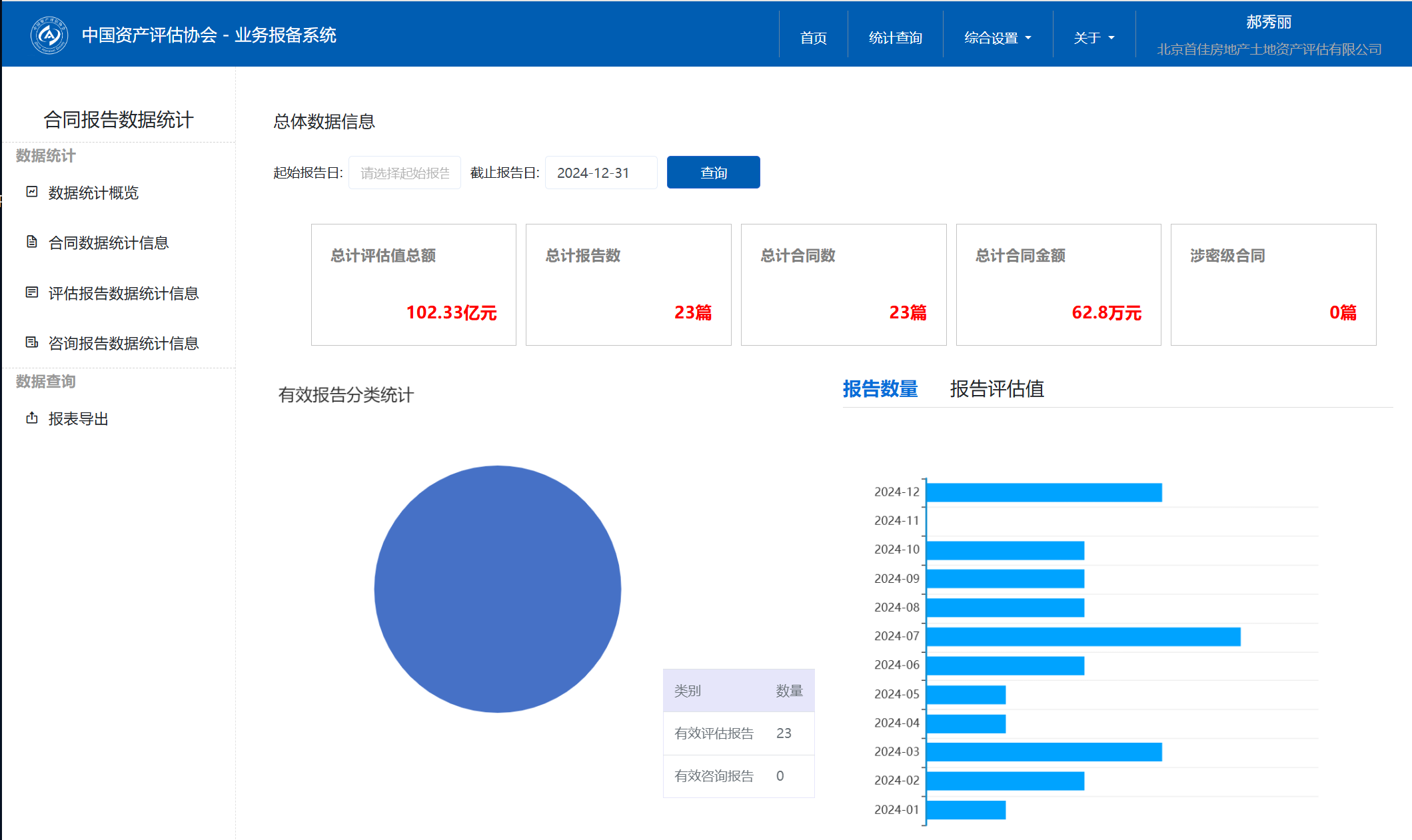Viewport: 1412px width, 840px height.
Task: Switch to the 报告评估值 tab
Action: click(996, 389)
